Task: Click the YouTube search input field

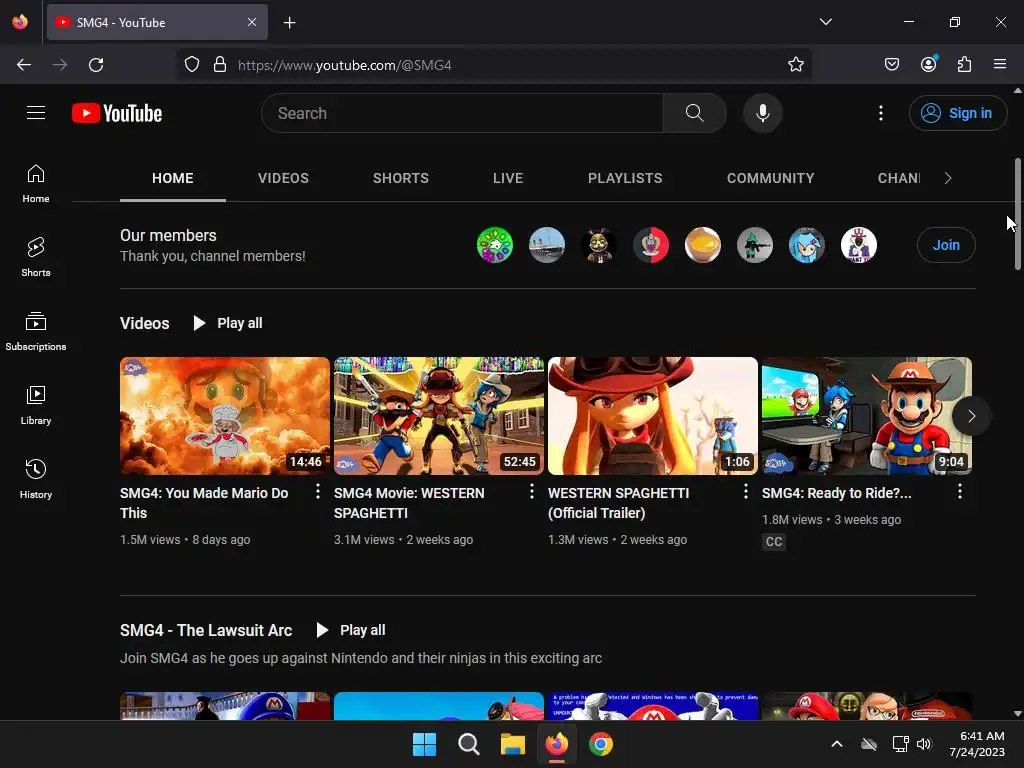Action: point(462,113)
